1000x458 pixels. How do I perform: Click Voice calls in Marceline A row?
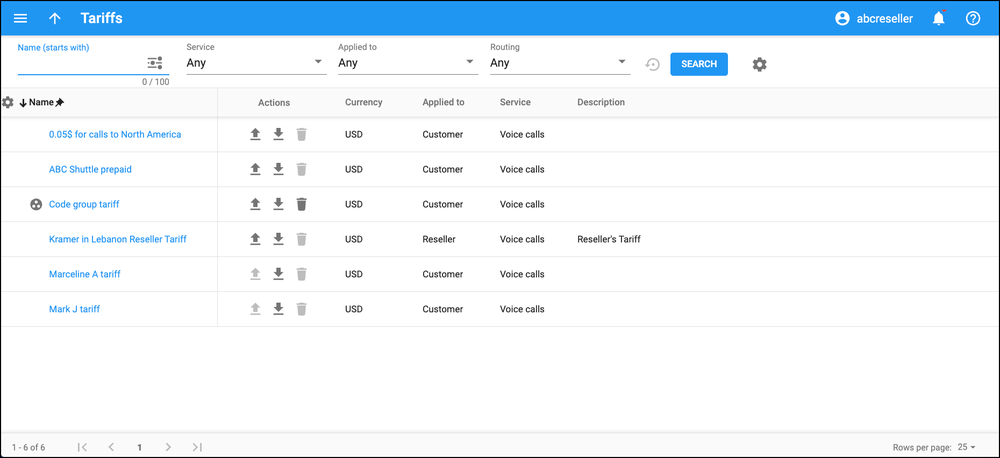(x=522, y=274)
